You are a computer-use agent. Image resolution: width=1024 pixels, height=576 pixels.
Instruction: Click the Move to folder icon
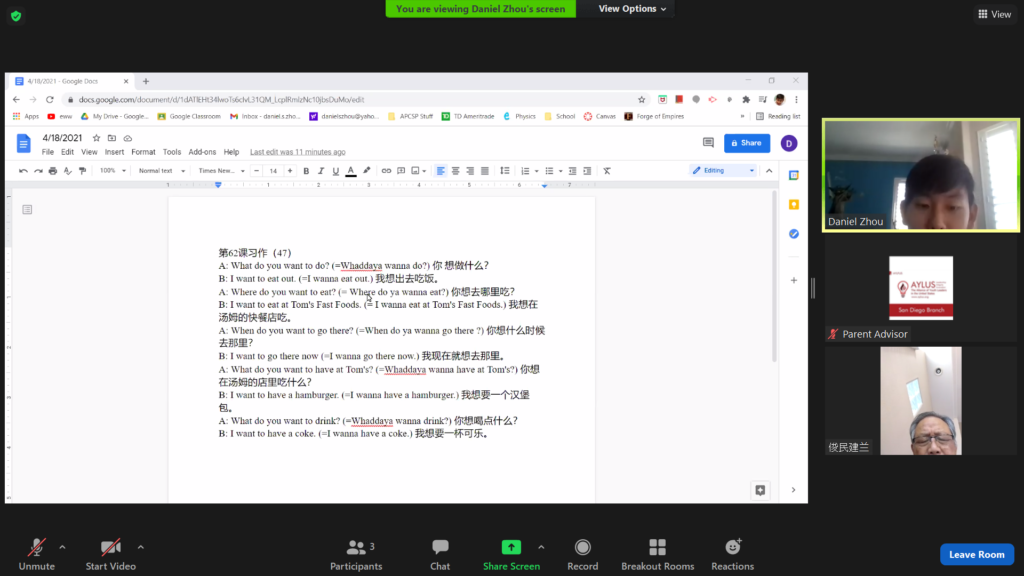click(112, 138)
